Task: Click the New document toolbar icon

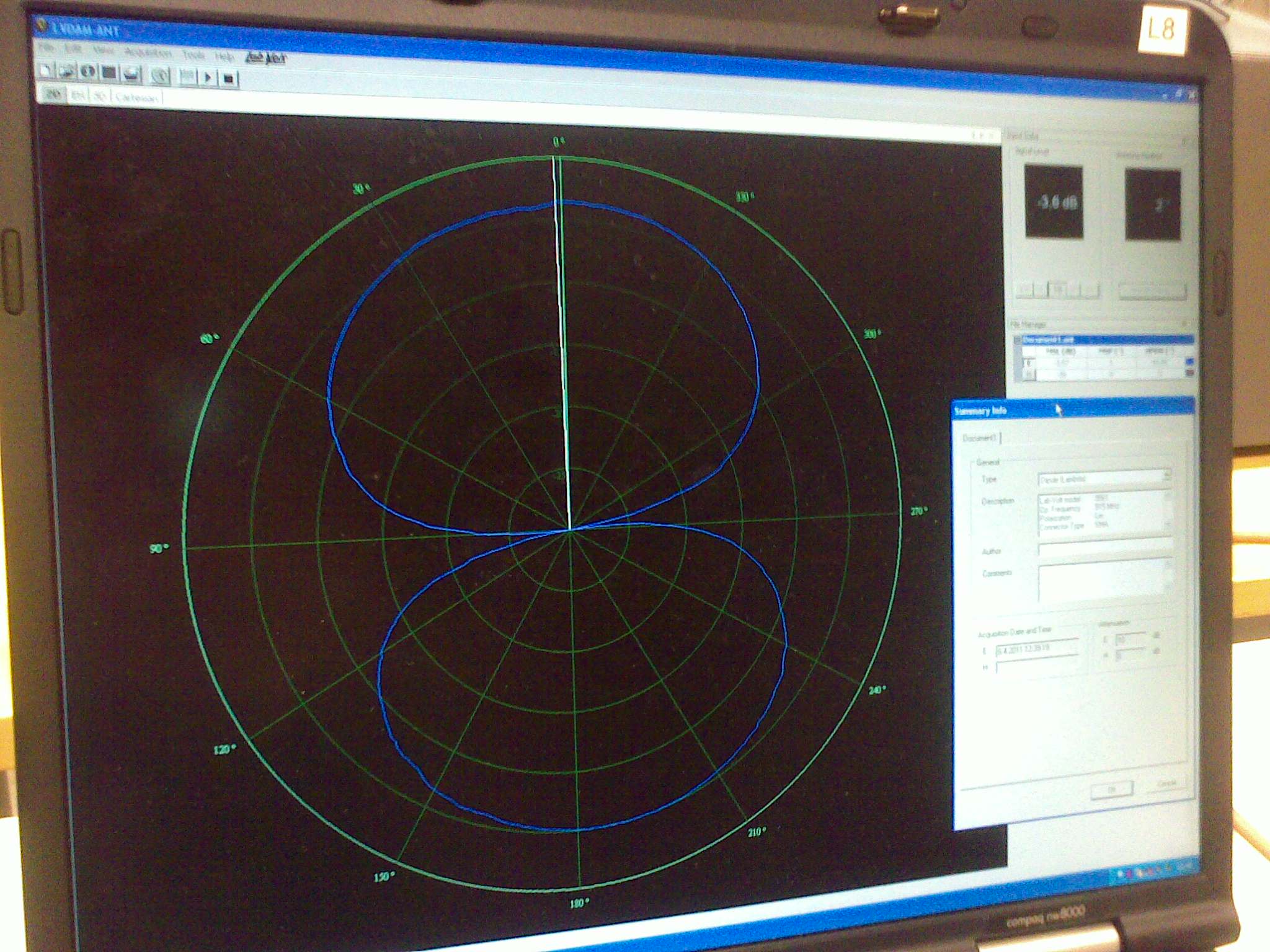Action: click(x=45, y=70)
